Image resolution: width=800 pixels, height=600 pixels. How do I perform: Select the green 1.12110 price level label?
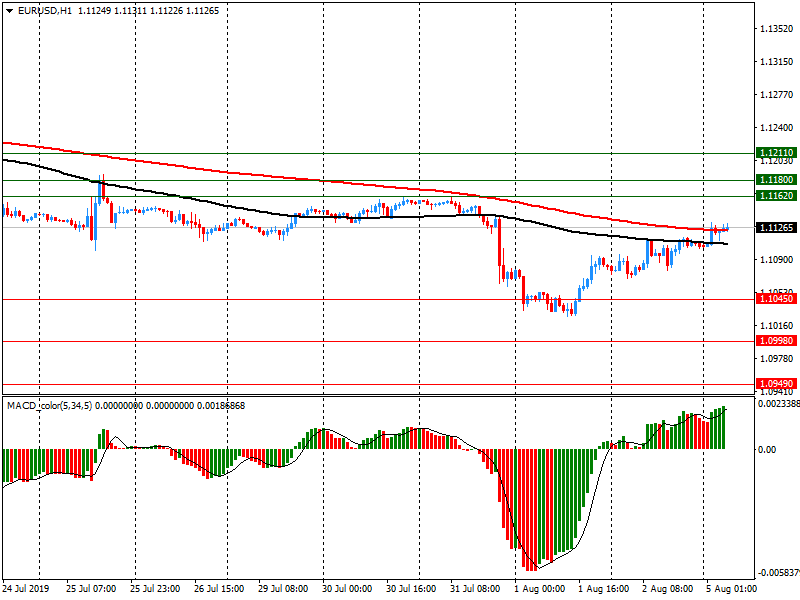pos(777,153)
